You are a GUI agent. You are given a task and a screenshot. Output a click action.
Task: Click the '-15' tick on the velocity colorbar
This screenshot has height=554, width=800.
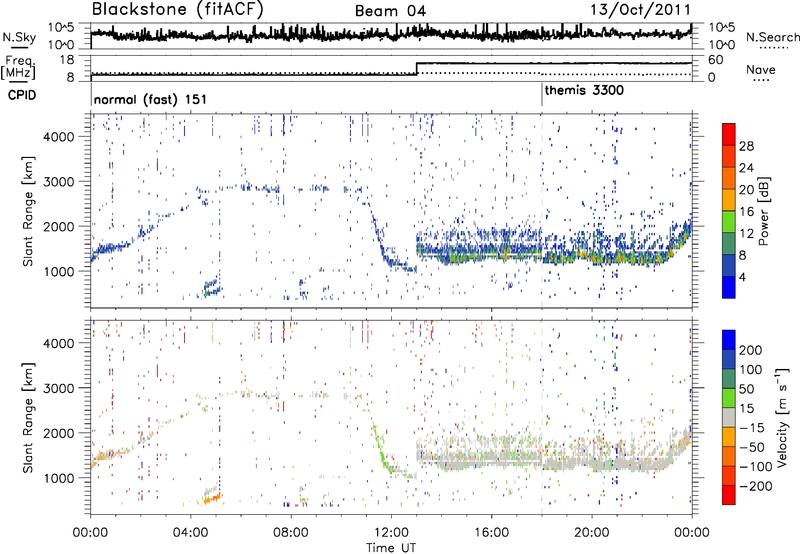pyautogui.click(x=752, y=427)
